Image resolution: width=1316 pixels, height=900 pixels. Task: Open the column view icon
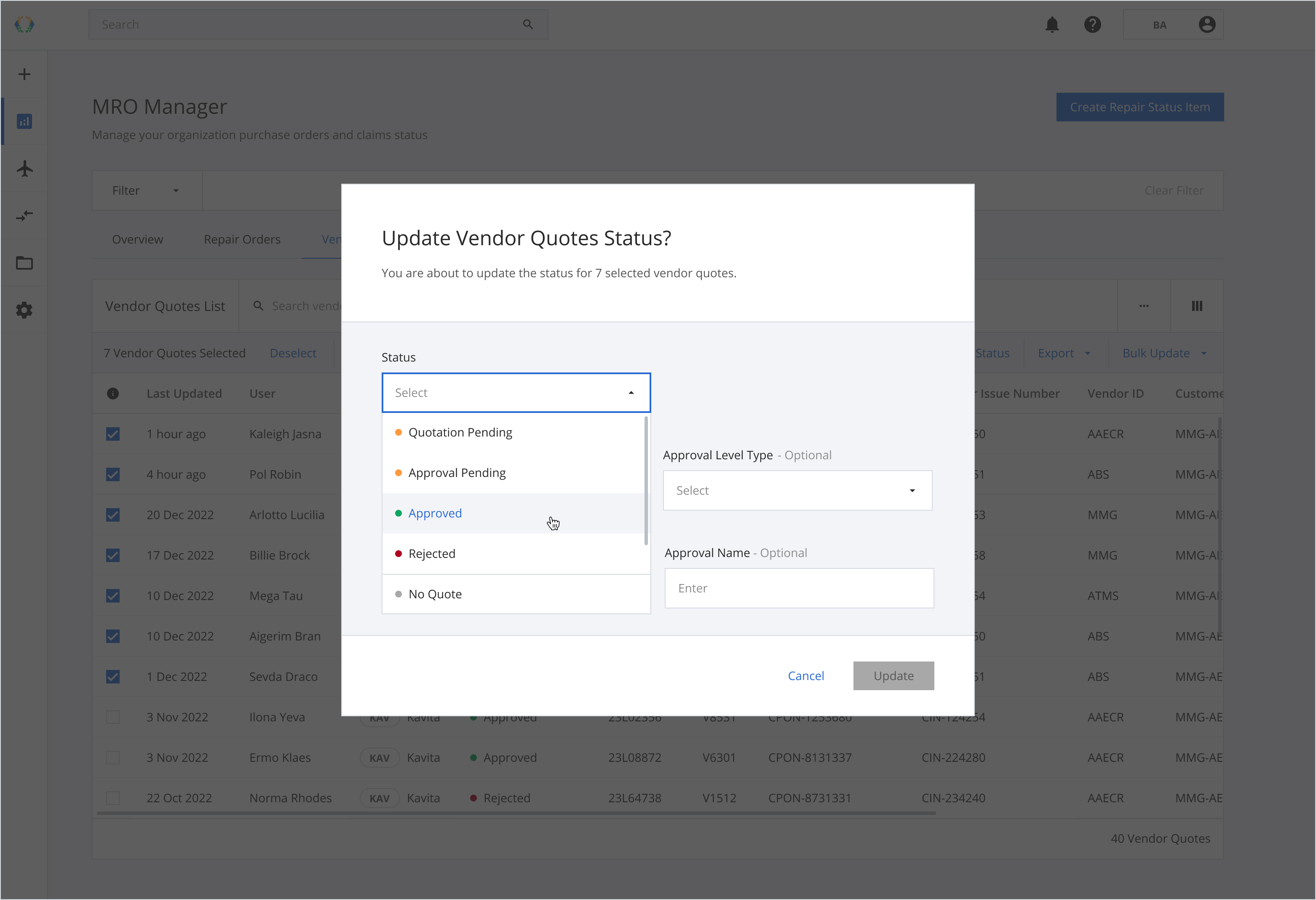1196,306
